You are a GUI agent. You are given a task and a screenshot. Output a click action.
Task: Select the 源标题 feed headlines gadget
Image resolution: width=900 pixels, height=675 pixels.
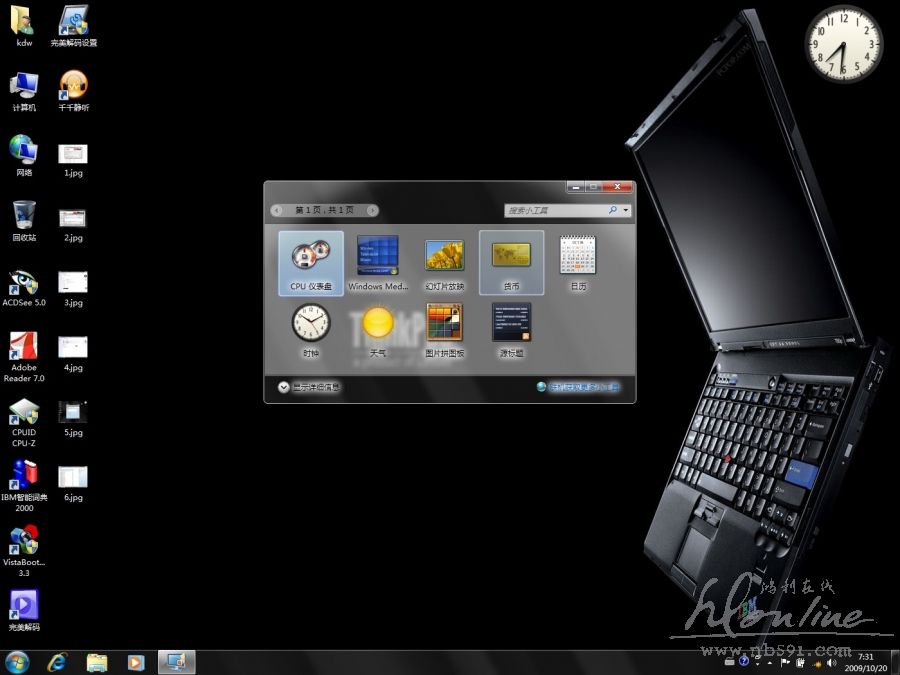tap(511, 331)
